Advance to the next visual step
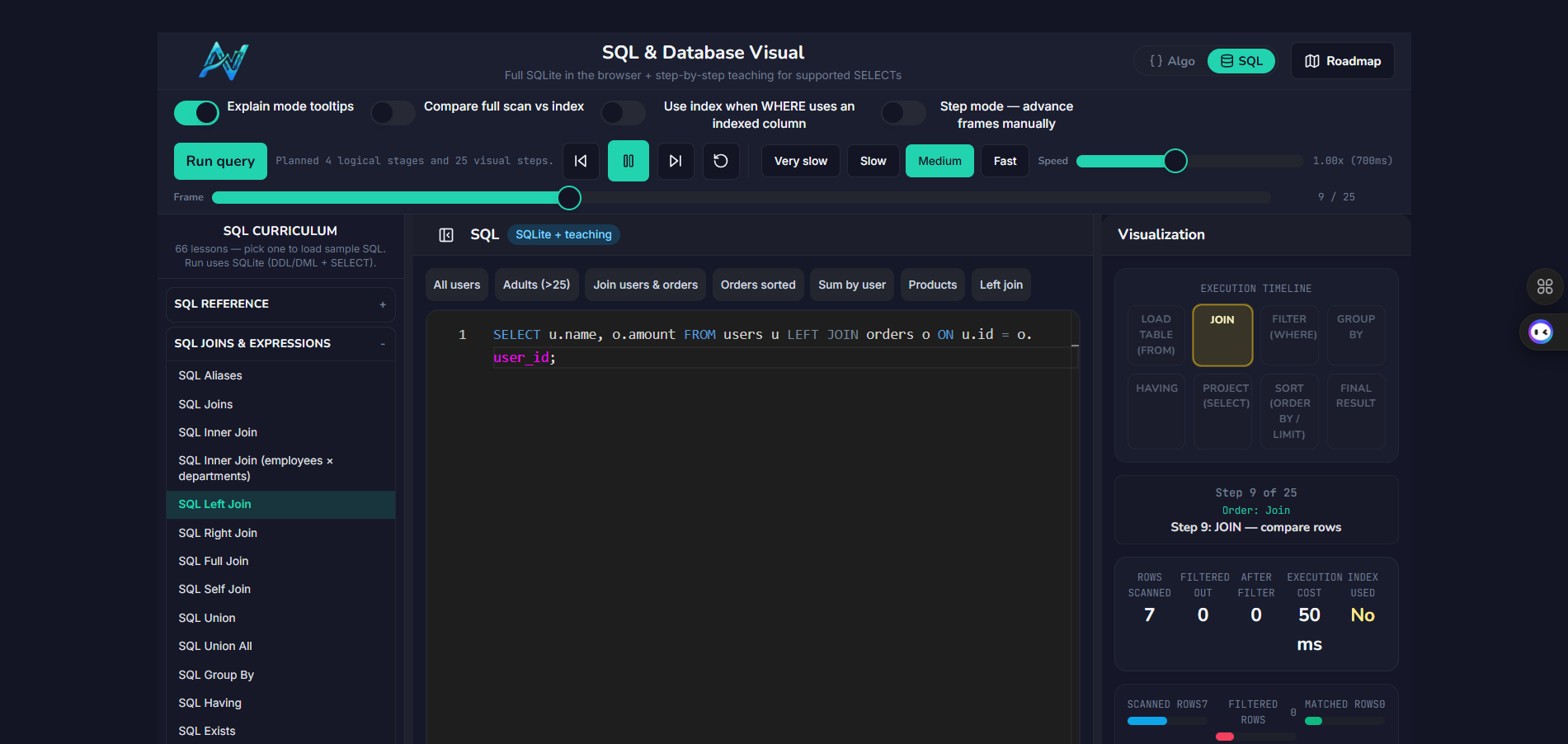The width and height of the screenshot is (1568, 744). click(675, 161)
